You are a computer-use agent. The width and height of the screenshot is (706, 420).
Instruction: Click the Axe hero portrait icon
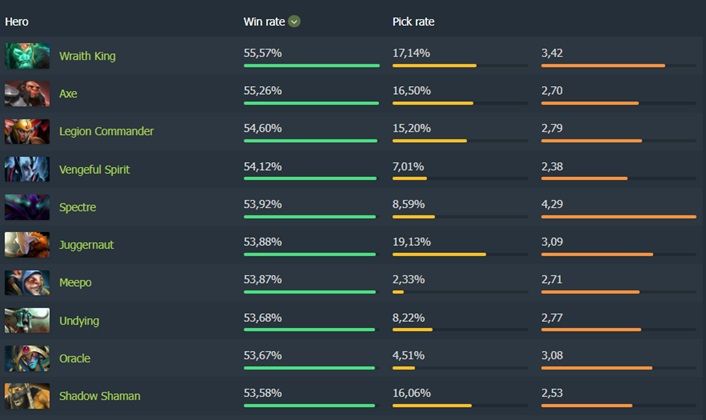[27, 94]
